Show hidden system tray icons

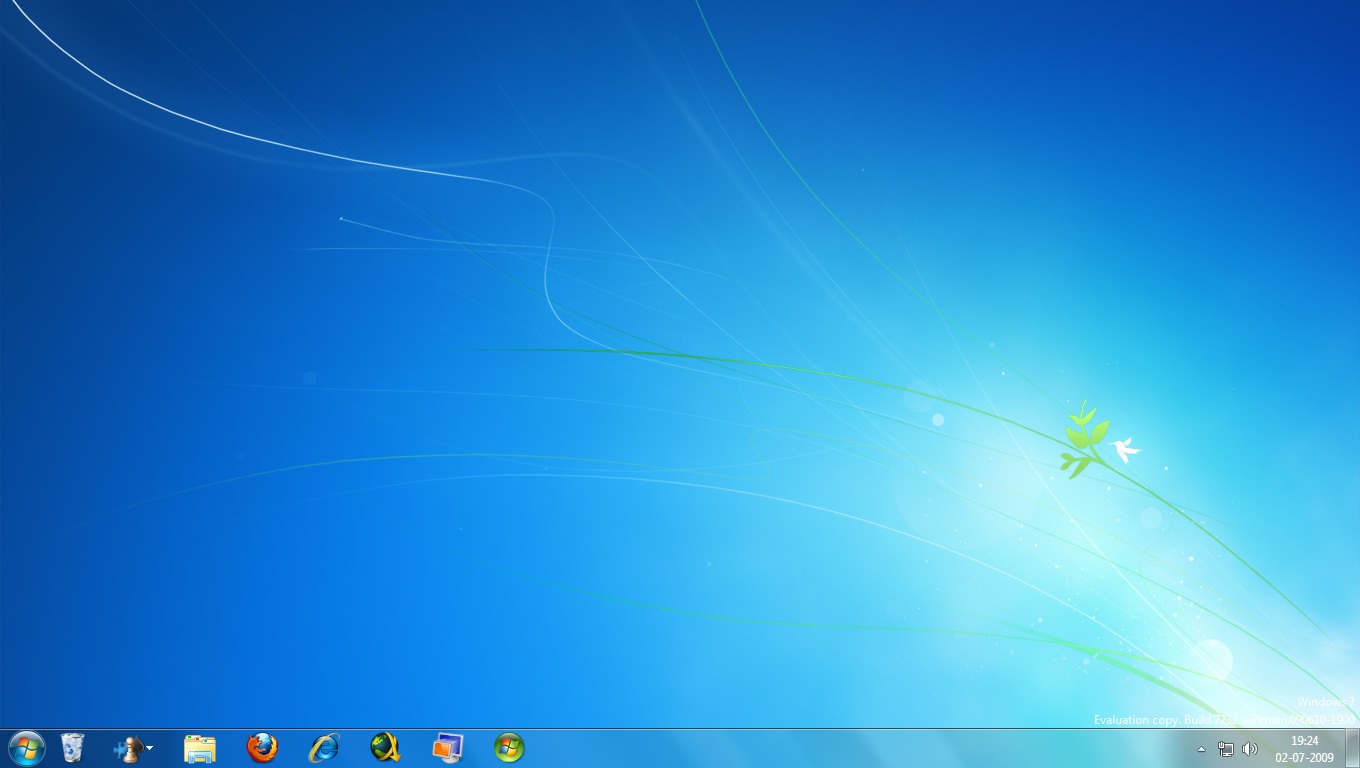pyautogui.click(x=1201, y=749)
